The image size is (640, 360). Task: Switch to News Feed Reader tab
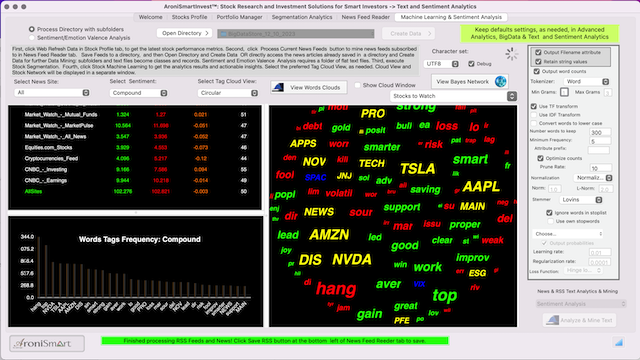366,17
